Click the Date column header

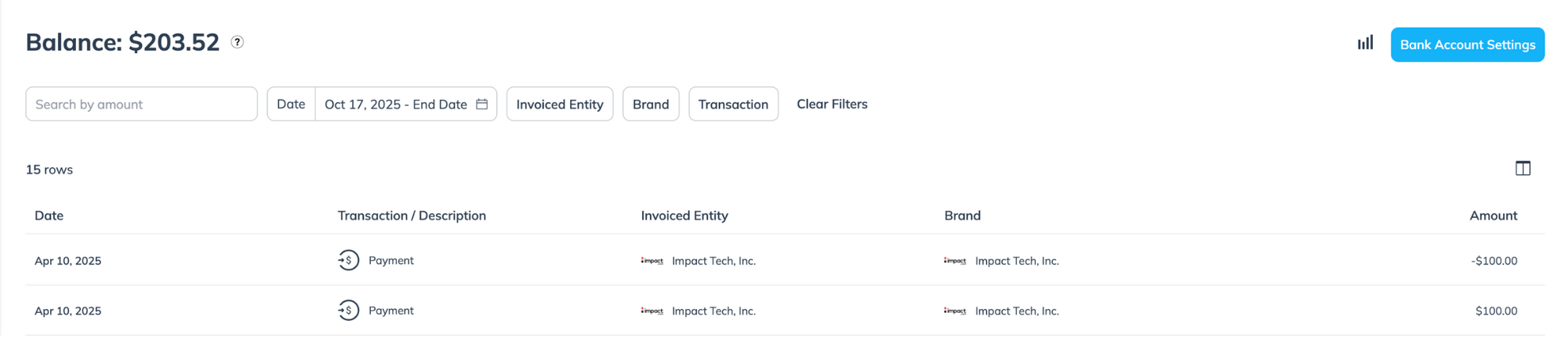[49, 216]
